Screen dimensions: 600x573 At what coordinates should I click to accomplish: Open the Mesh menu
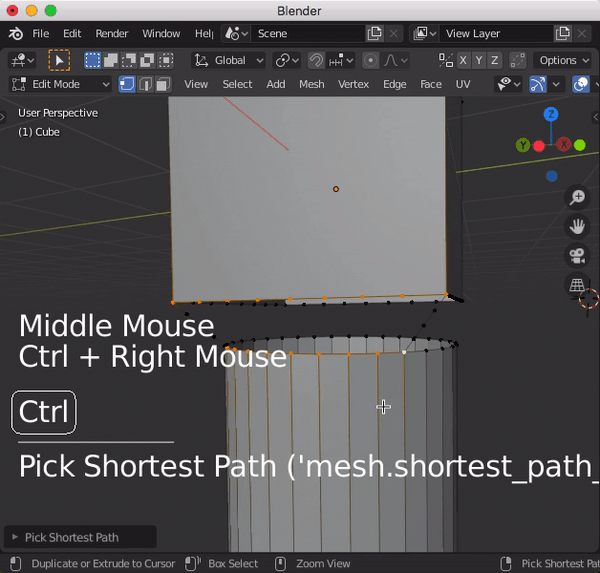pos(311,84)
